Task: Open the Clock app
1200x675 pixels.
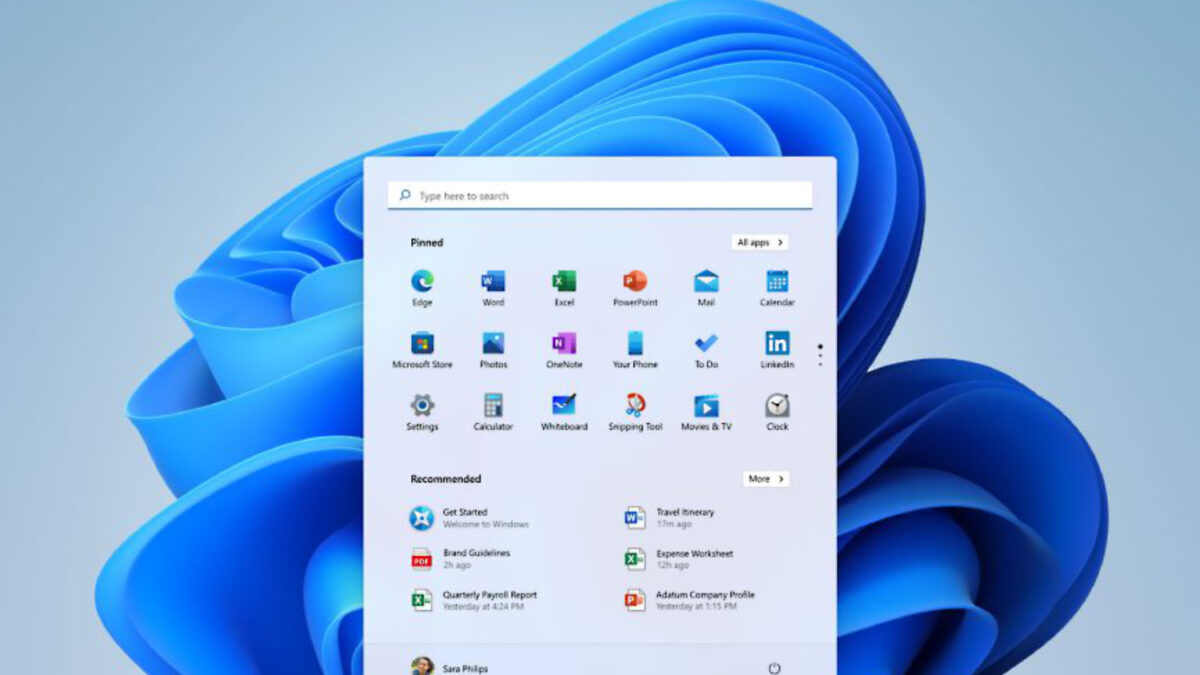Action: (777, 408)
